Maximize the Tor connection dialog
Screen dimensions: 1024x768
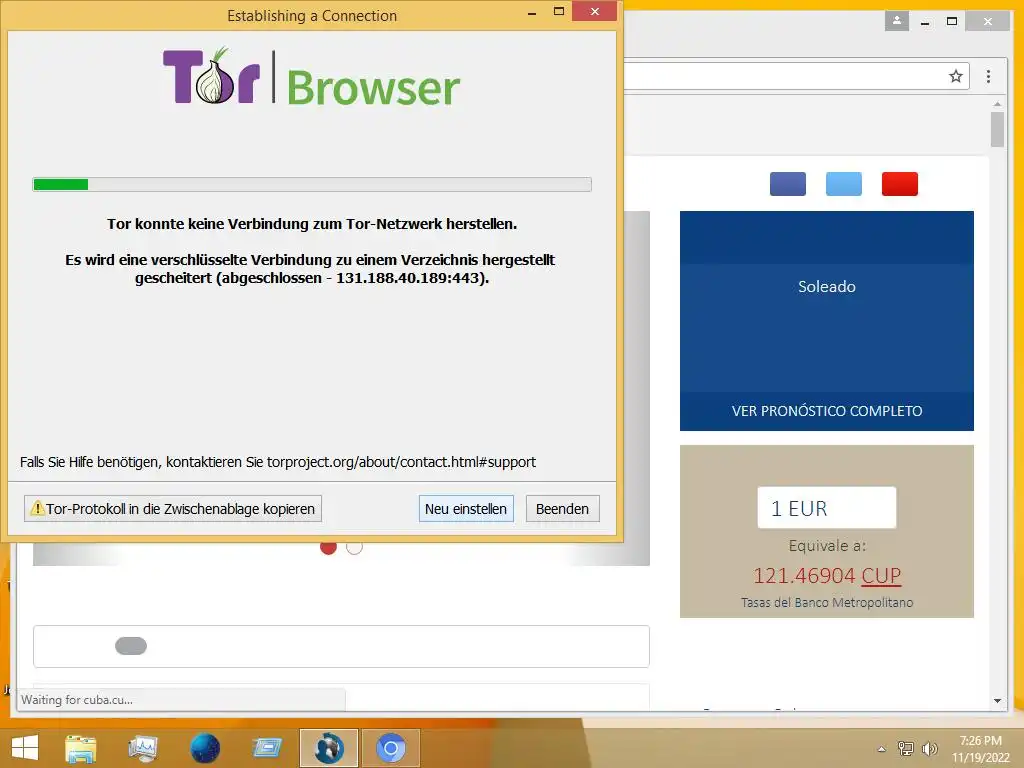tap(558, 11)
